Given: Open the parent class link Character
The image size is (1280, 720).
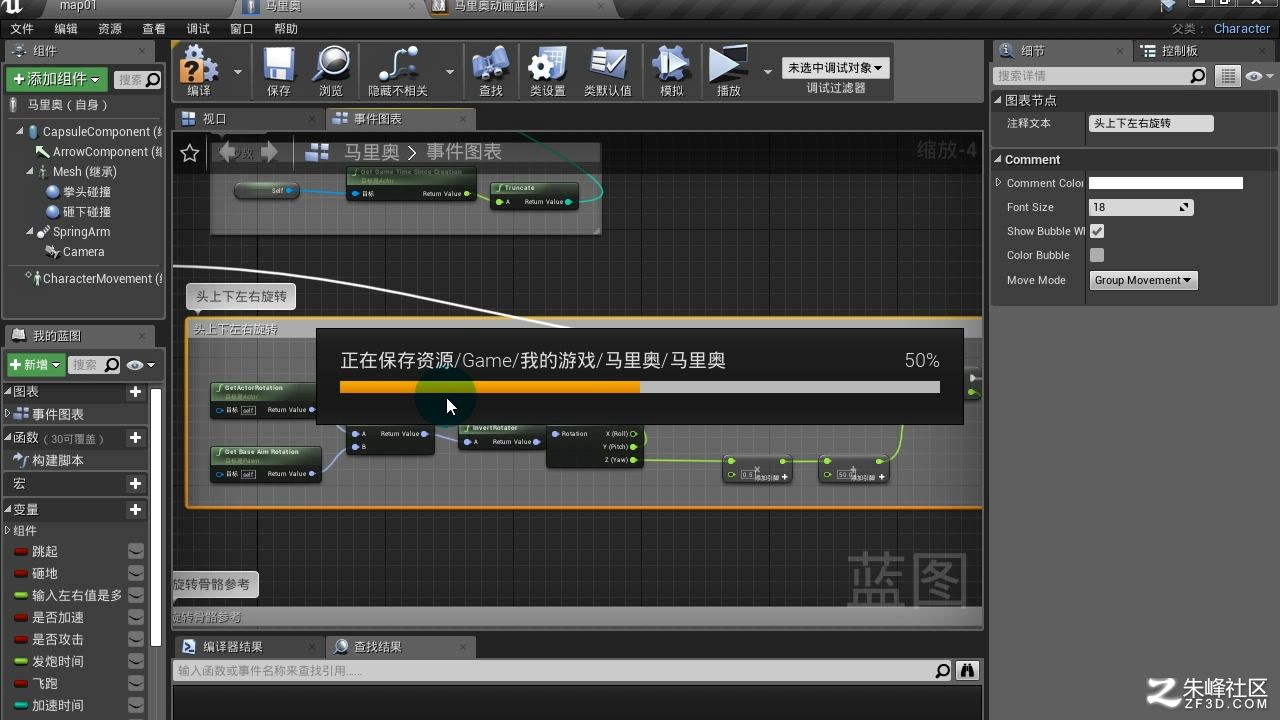Looking at the screenshot, I should (1242, 29).
